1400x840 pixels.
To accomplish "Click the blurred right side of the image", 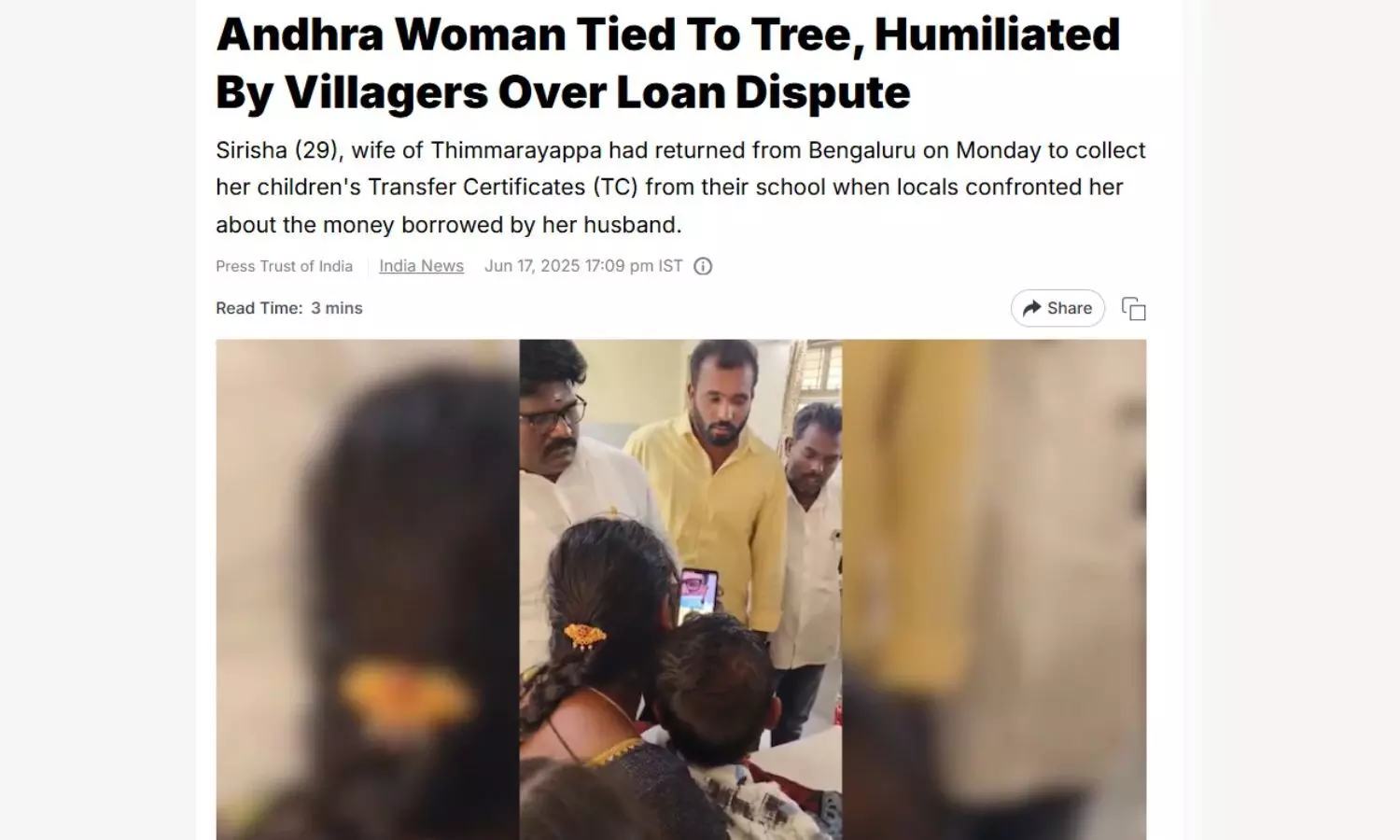I will pyautogui.click(x=994, y=589).
